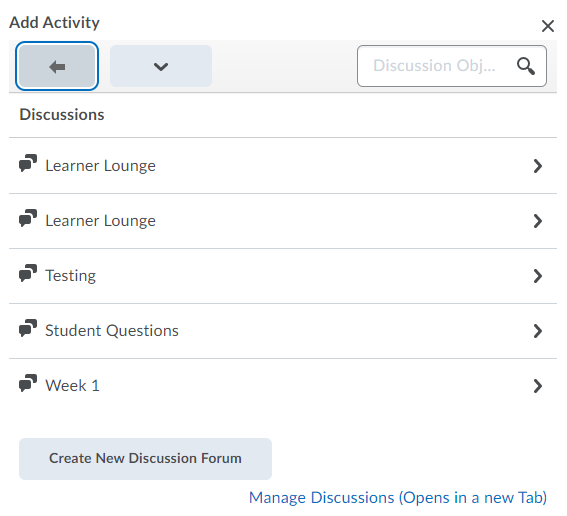567x516 pixels.
Task: Click the Student Questions discussion icon
Action: 28,328
